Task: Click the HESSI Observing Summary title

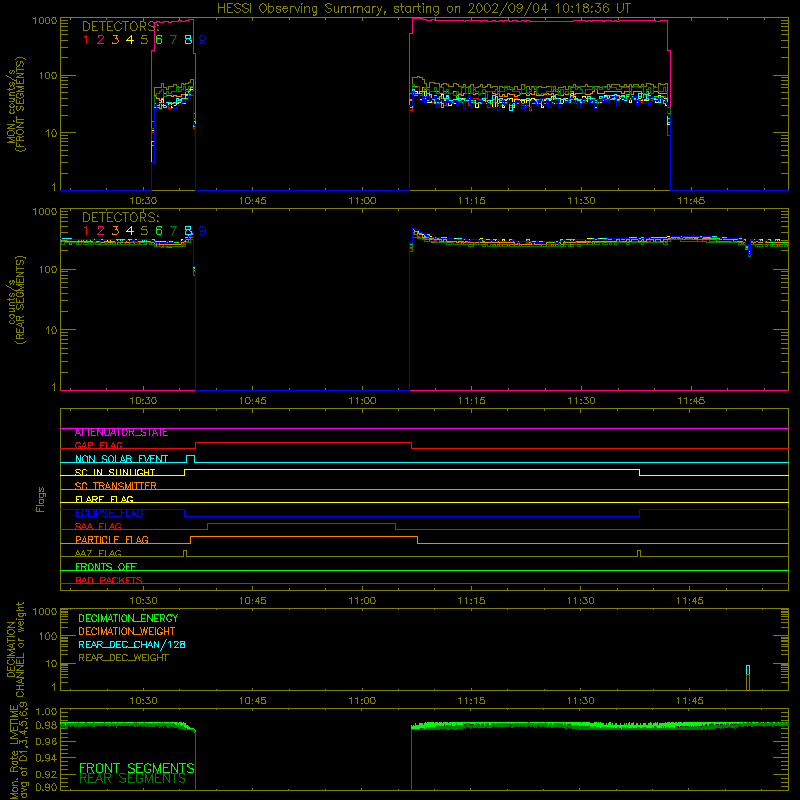Action: point(423,9)
